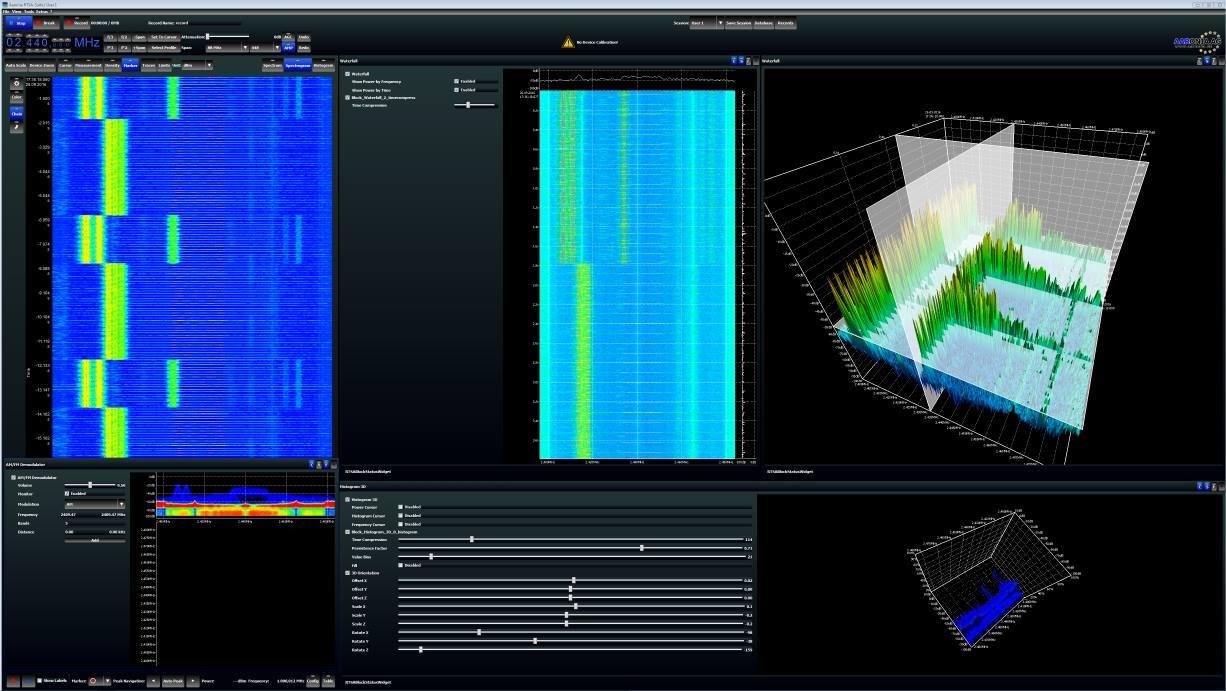This screenshot has height=691, width=1226.
Task: Adjust the Time Compression slider in Waterfall
Action: pos(474,105)
